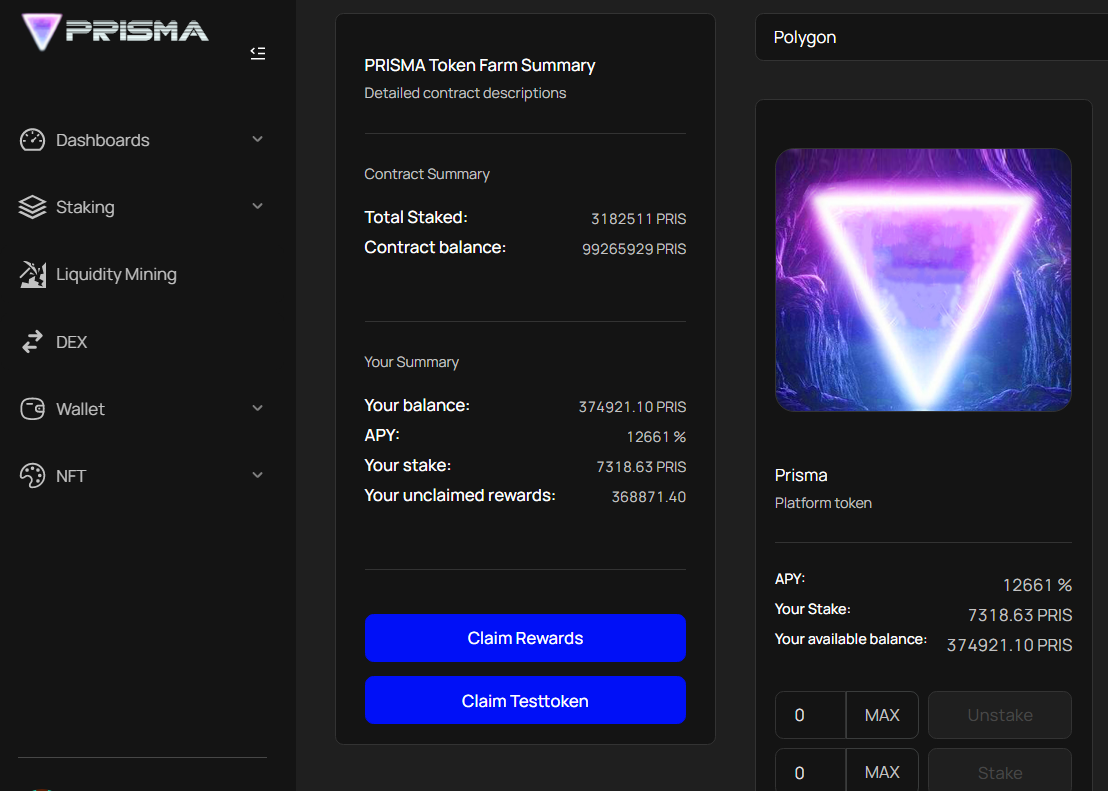Image resolution: width=1108 pixels, height=791 pixels.
Task: Click the disabled Stake button
Action: (x=999, y=772)
